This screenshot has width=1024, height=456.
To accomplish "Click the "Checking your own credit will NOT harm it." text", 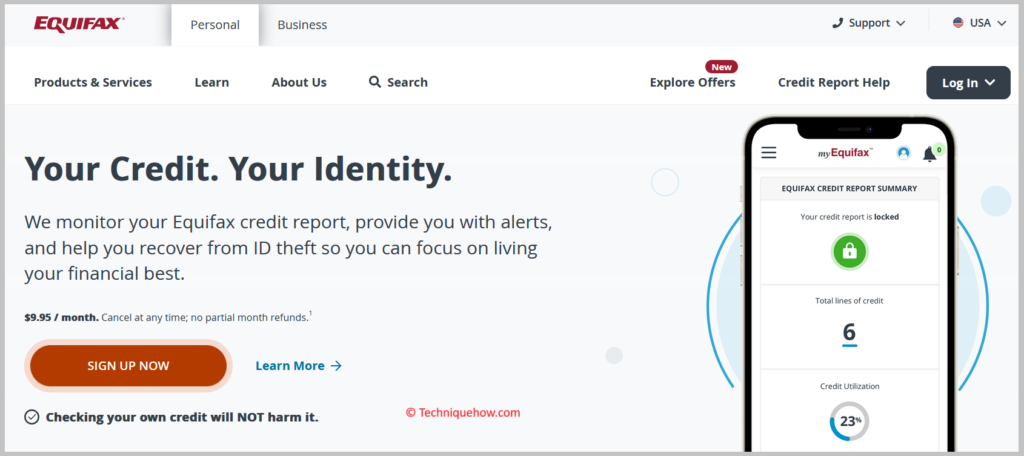I will pos(182,417).
